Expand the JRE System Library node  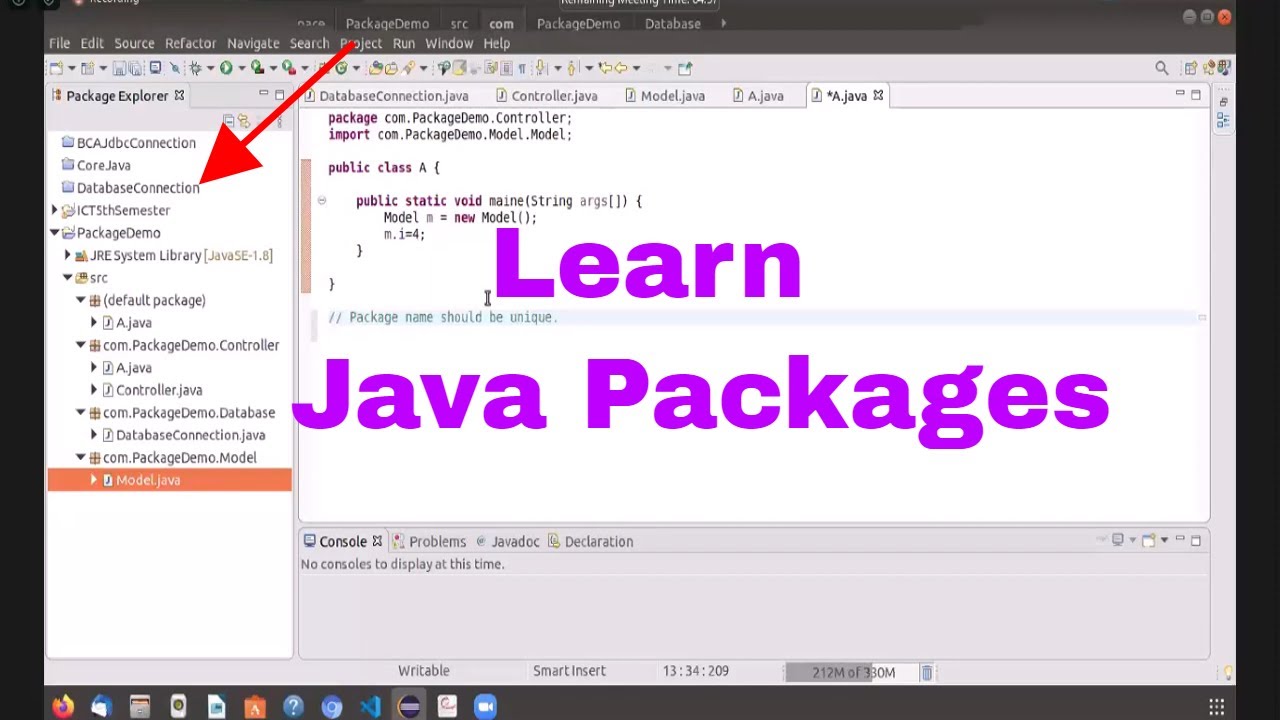68,255
